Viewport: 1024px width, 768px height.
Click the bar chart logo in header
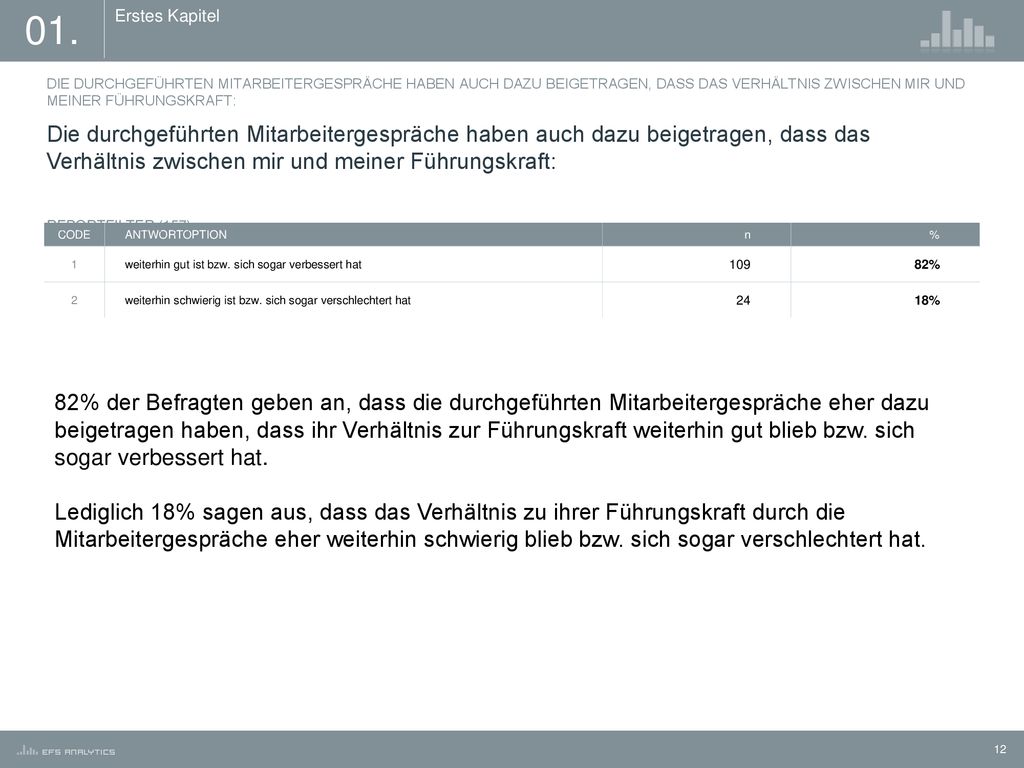tap(957, 29)
